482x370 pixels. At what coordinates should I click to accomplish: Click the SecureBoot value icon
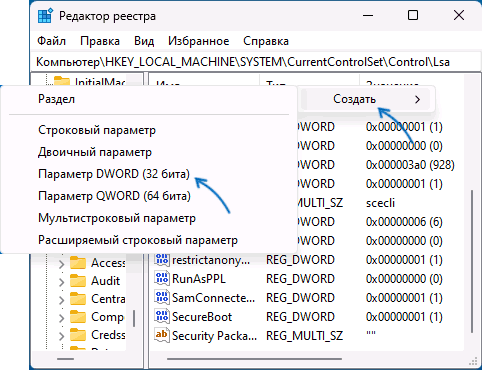162,317
